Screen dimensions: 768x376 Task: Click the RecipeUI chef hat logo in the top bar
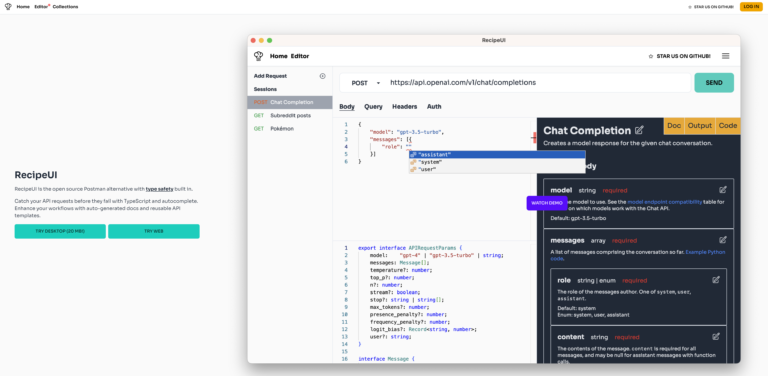[8, 7]
